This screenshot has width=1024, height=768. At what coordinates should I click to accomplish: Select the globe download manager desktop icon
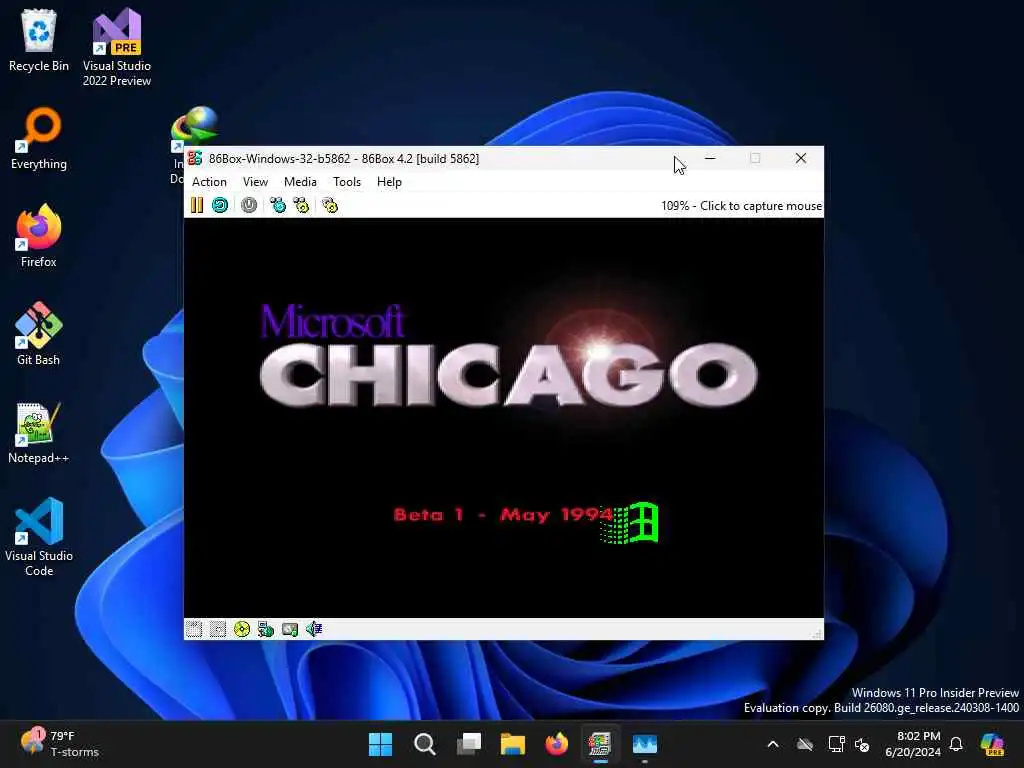point(194,125)
